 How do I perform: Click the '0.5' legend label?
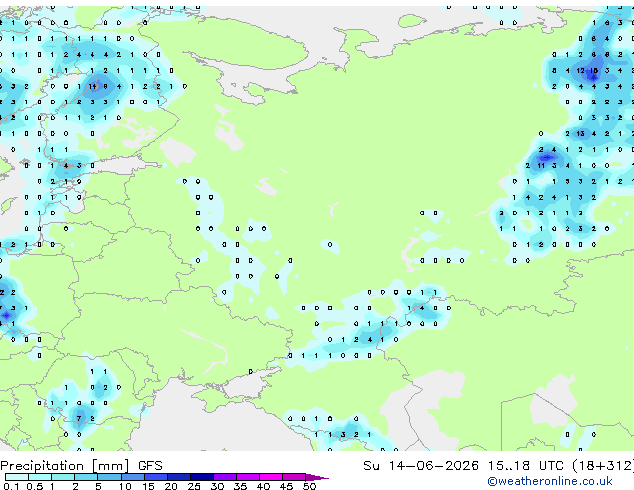pyautogui.click(x=34, y=486)
